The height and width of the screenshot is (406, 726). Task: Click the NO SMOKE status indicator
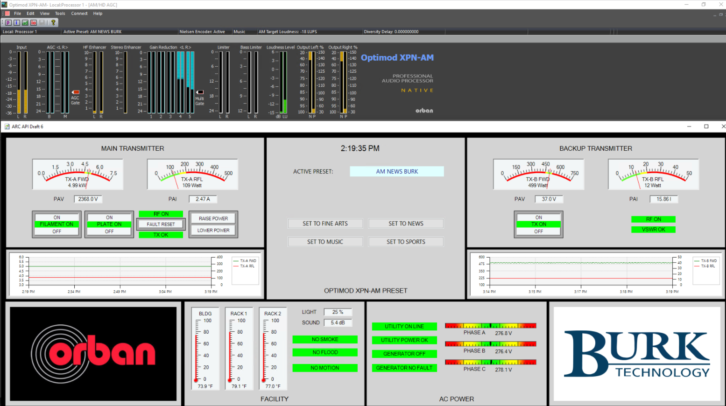click(x=325, y=339)
